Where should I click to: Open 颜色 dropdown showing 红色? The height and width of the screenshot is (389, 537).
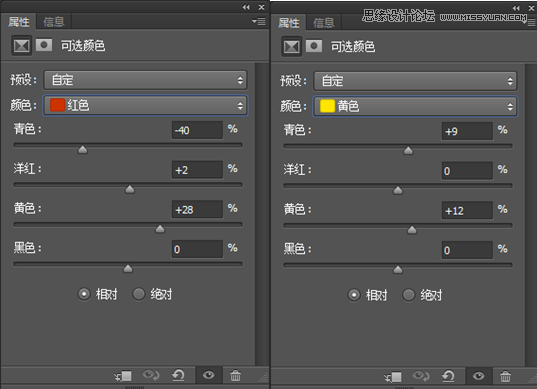click(145, 105)
